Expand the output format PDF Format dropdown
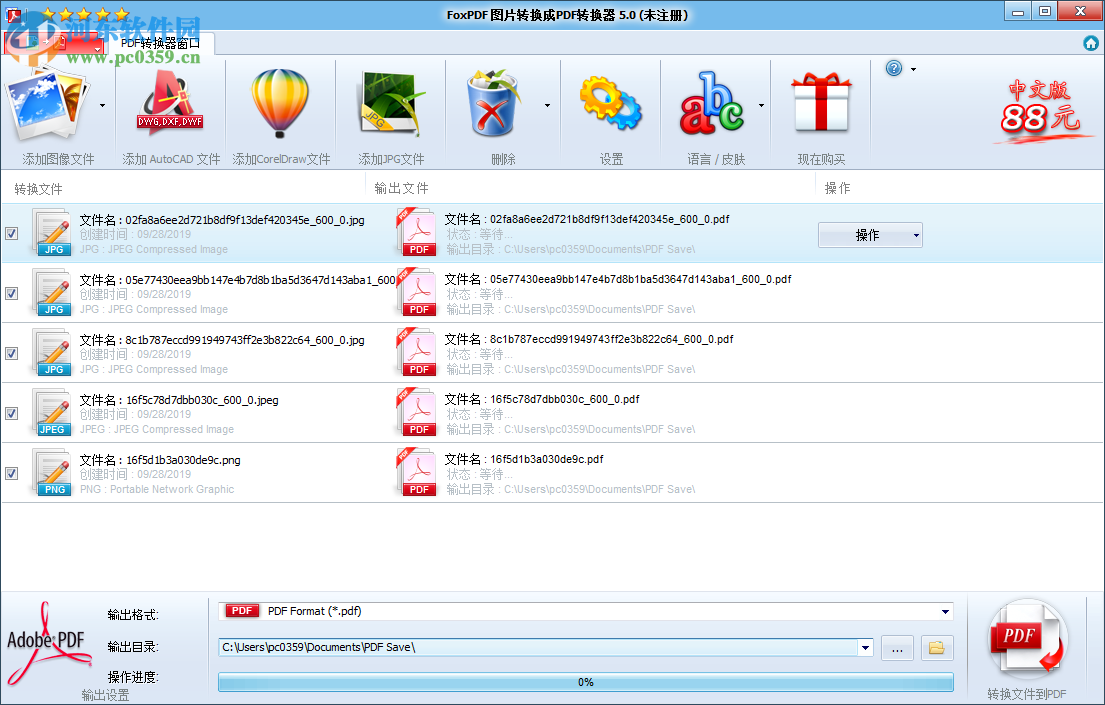 (x=944, y=611)
